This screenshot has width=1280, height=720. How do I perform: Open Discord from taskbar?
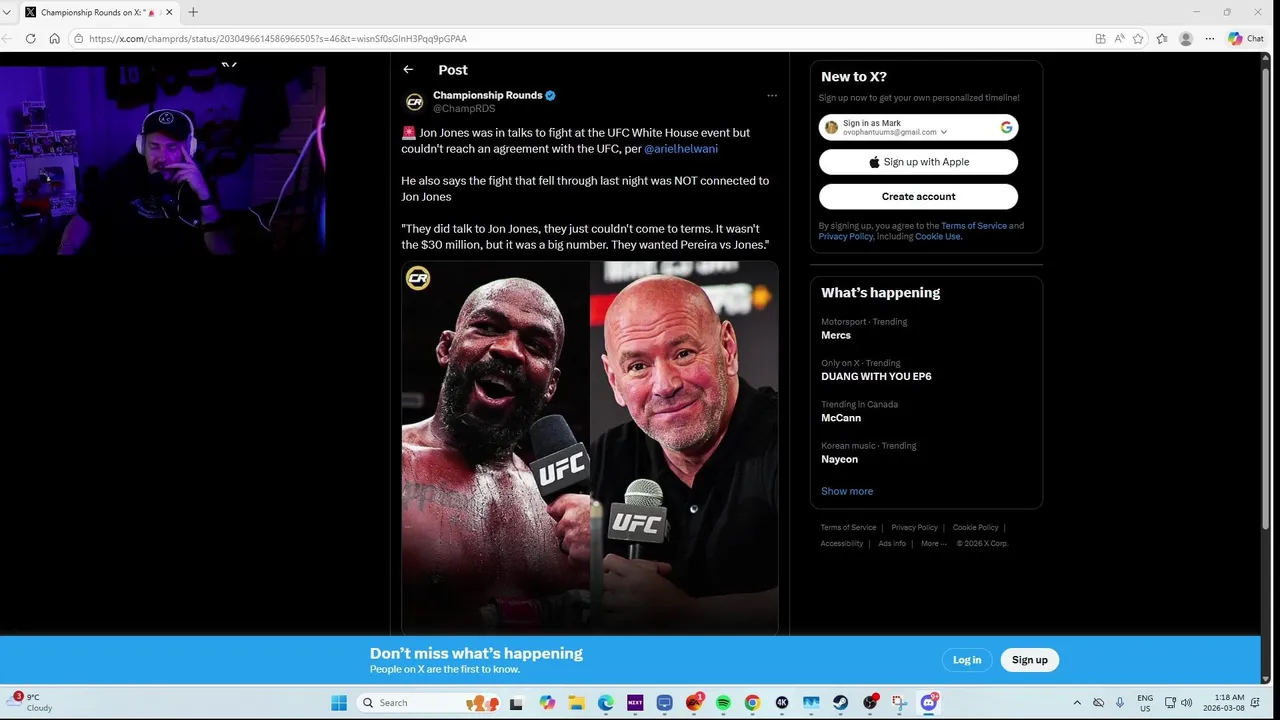point(929,703)
